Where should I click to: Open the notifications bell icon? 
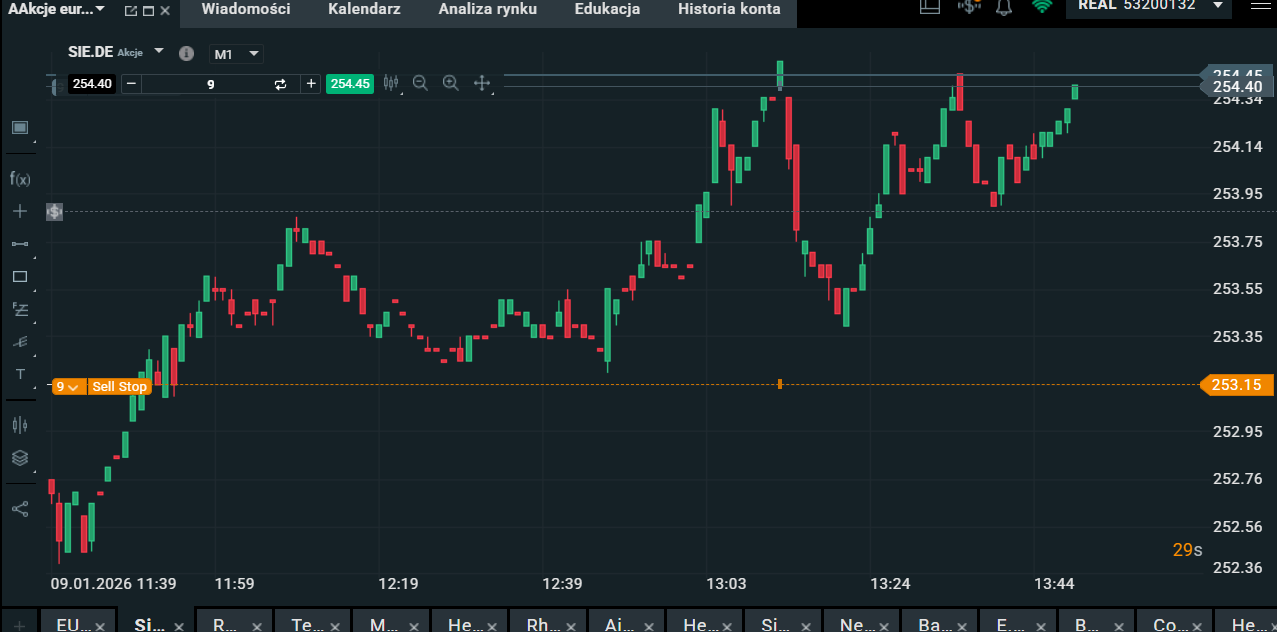pos(1004,7)
